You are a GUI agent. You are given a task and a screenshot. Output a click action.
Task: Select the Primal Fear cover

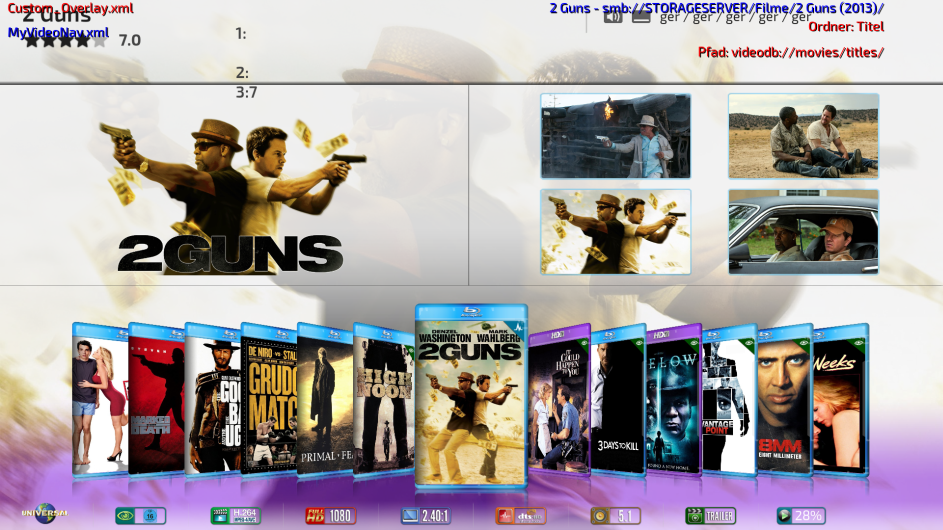[325, 400]
